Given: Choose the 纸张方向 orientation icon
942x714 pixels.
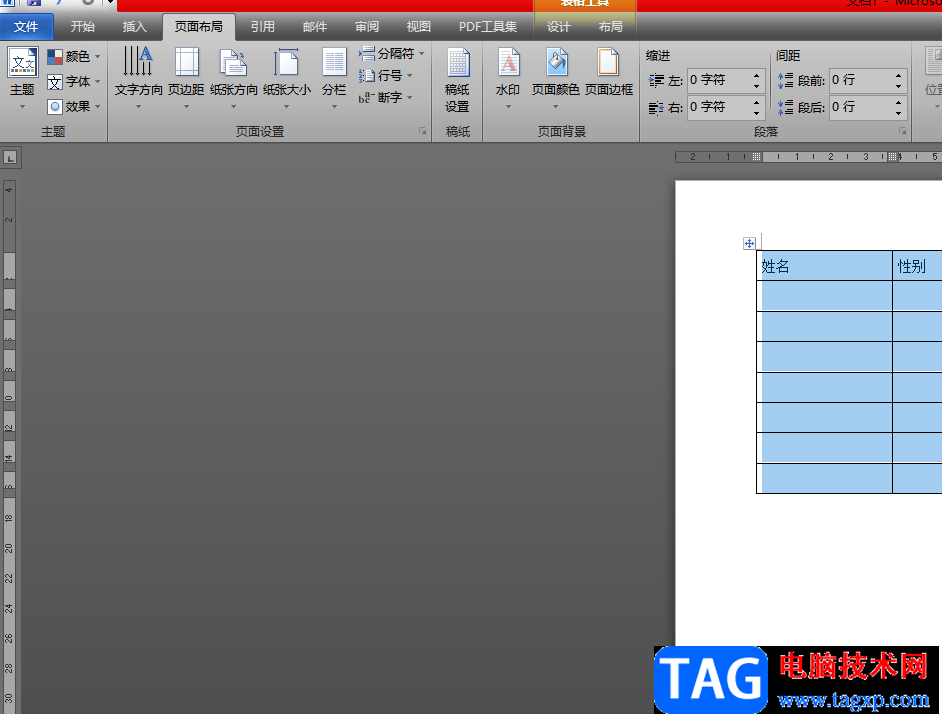Looking at the screenshot, I should click(234, 63).
